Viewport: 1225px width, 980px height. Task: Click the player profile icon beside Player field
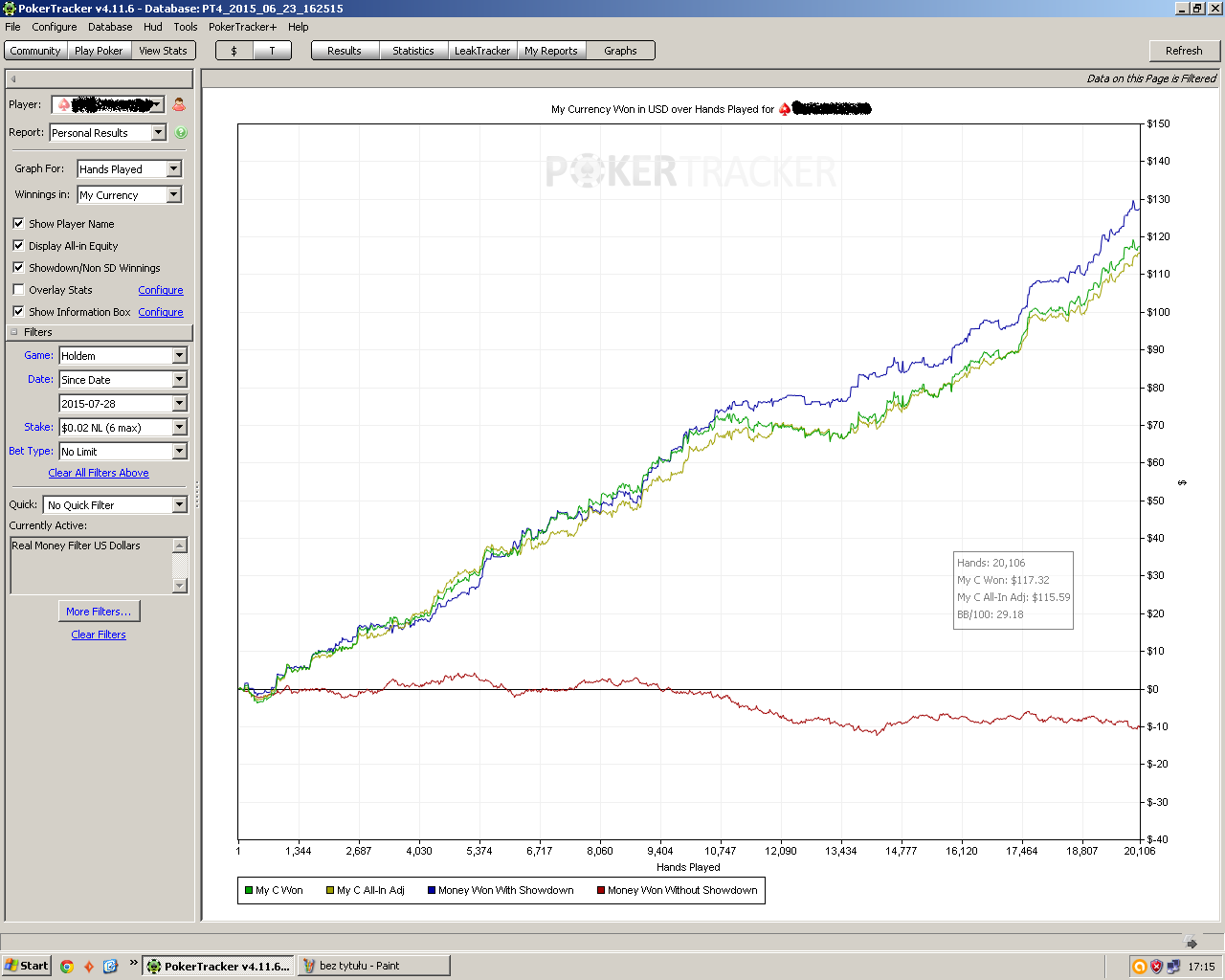point(179,104)
